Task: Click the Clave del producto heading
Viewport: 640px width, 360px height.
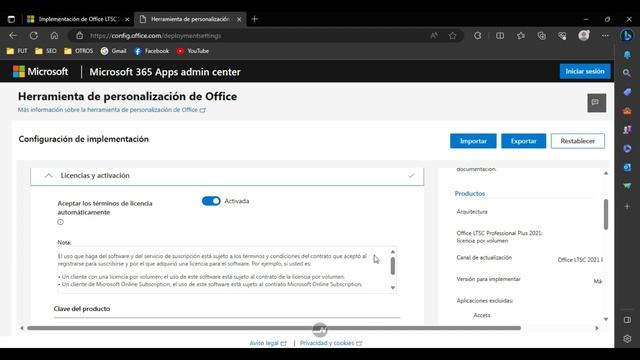Action: click(82, 309)
